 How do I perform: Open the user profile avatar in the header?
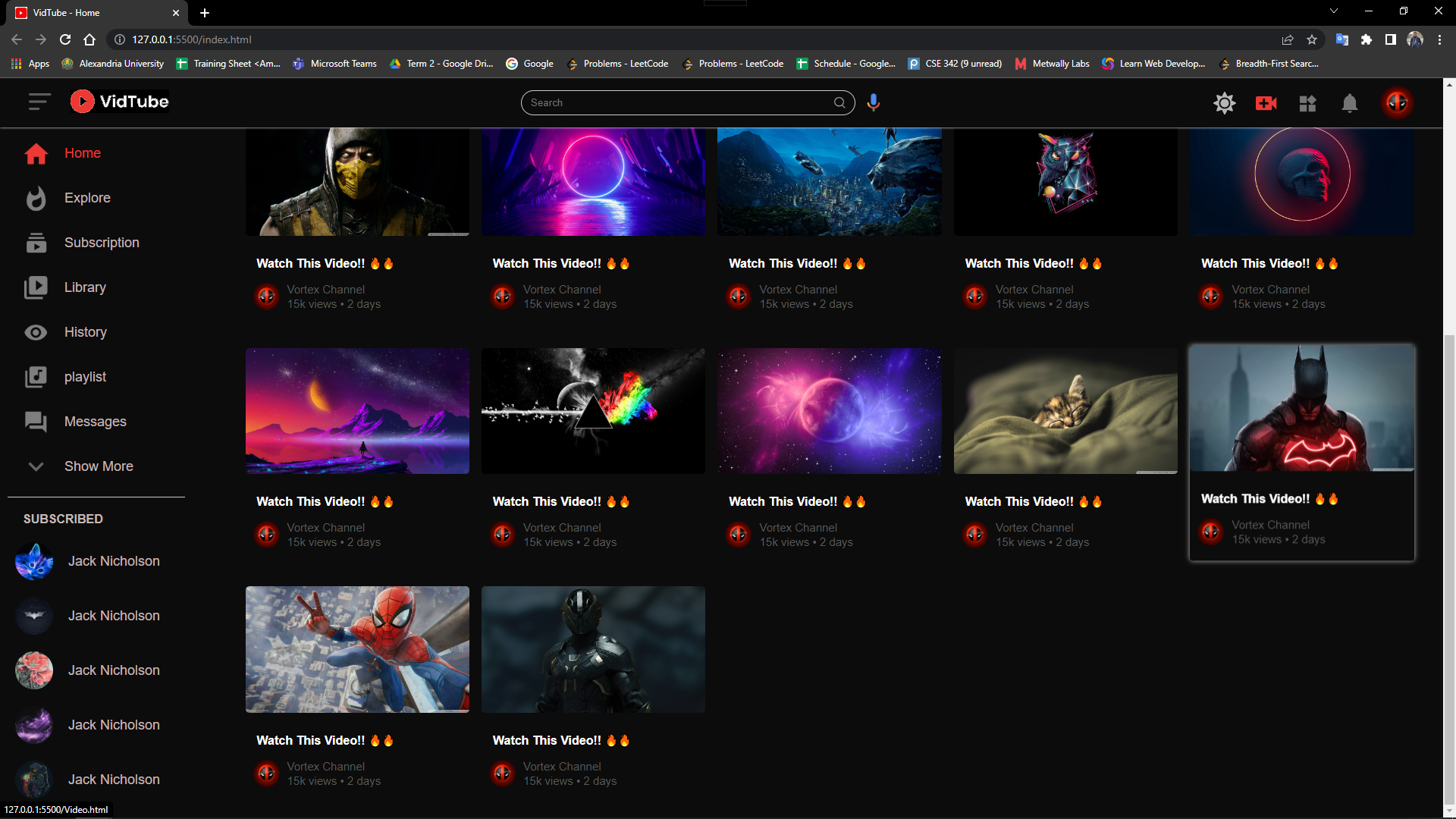coord(1398,102)
